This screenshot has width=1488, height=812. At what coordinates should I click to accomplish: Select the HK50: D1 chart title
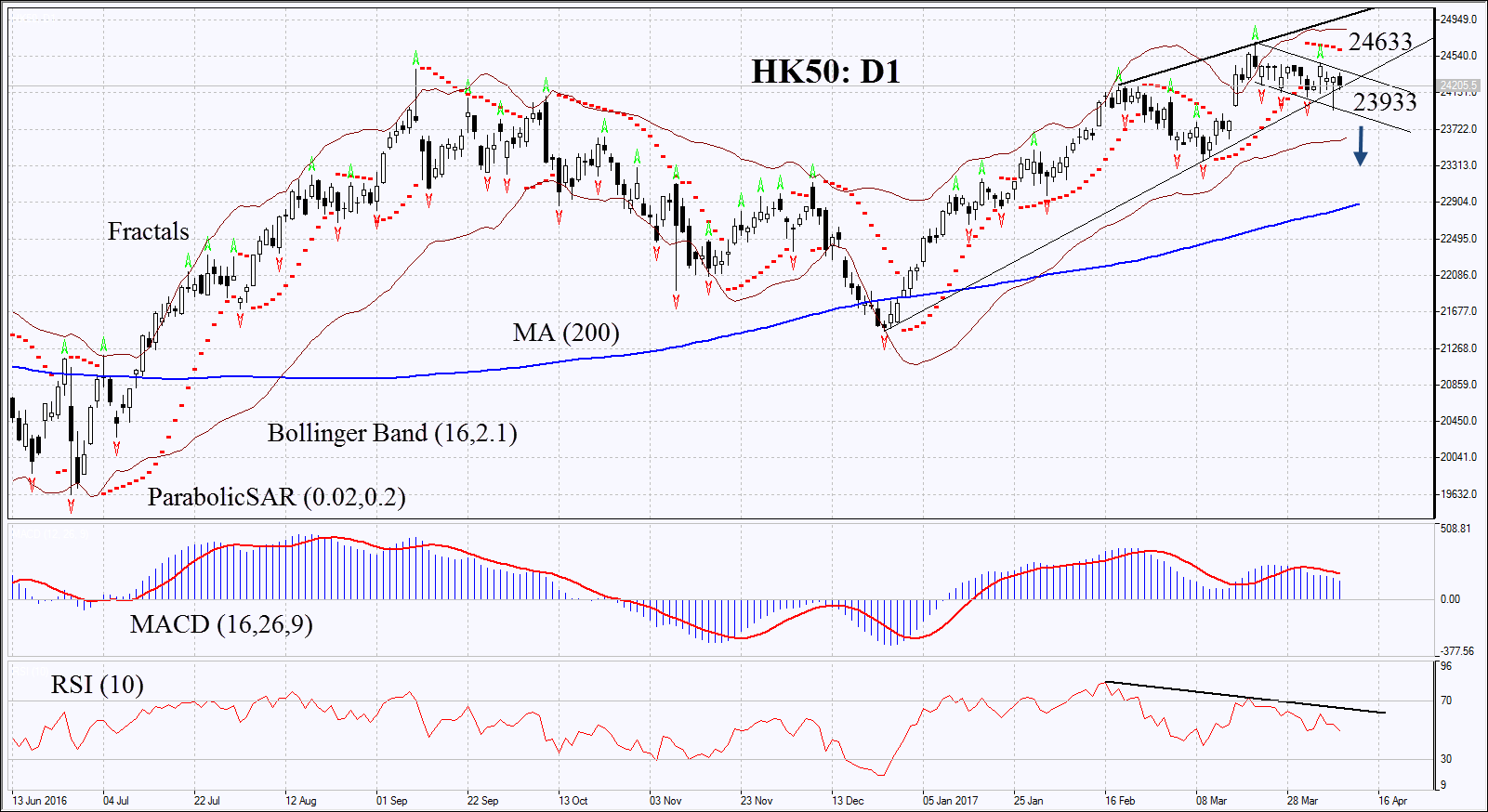(x=825, y=72)
